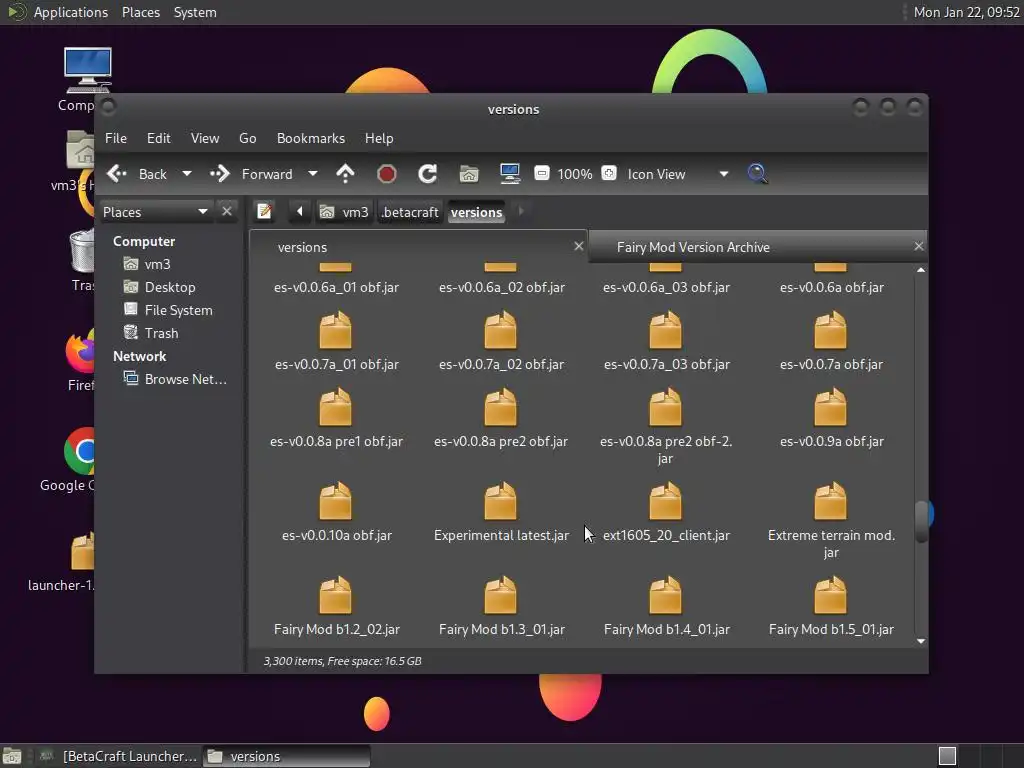Viewport: 1024px width, 768px height.
Task: Open the Computer toolbar icon
Action: point(509,174)
